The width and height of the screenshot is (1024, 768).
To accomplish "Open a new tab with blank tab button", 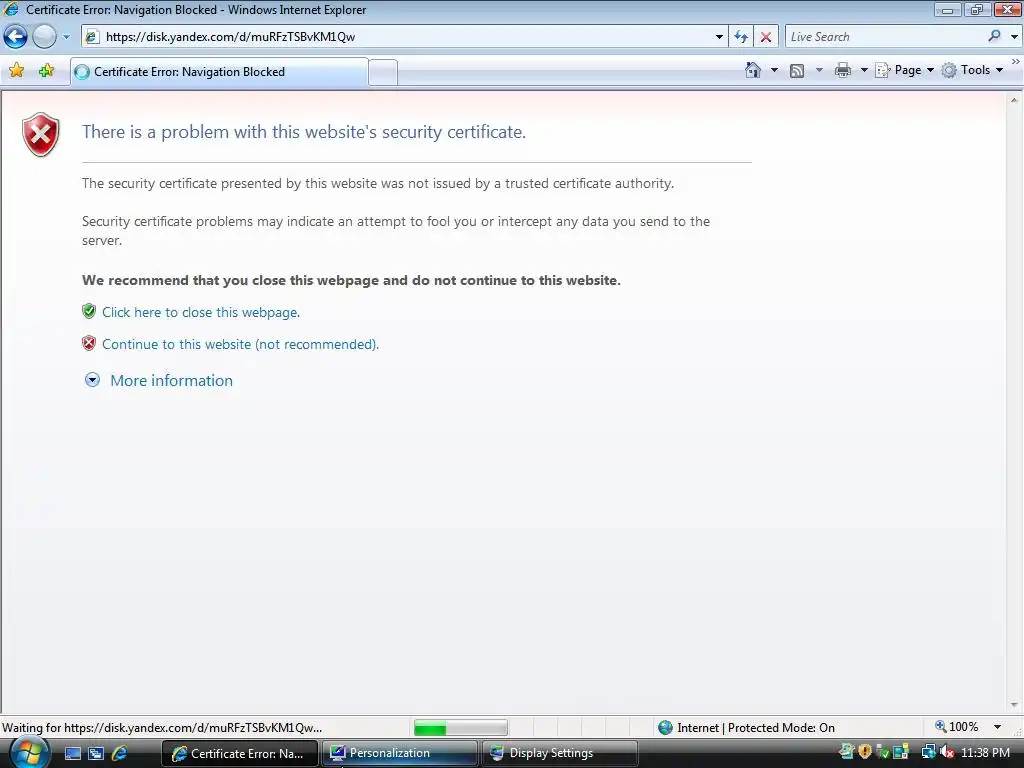I will click(383, 72).
